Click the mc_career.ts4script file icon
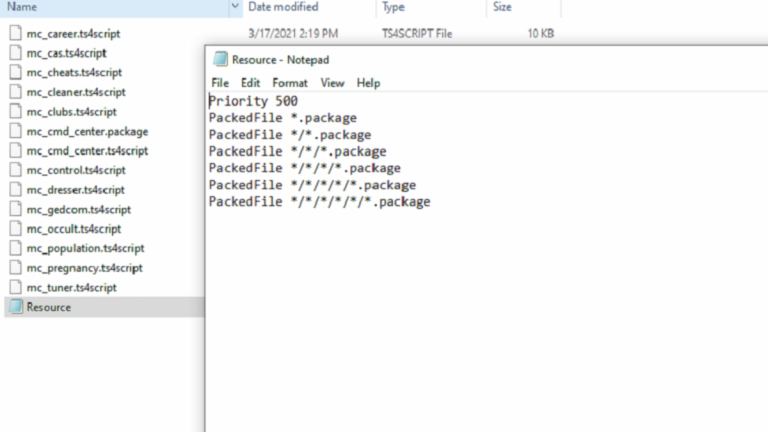The image size is (768, 432). click(15, 33)
